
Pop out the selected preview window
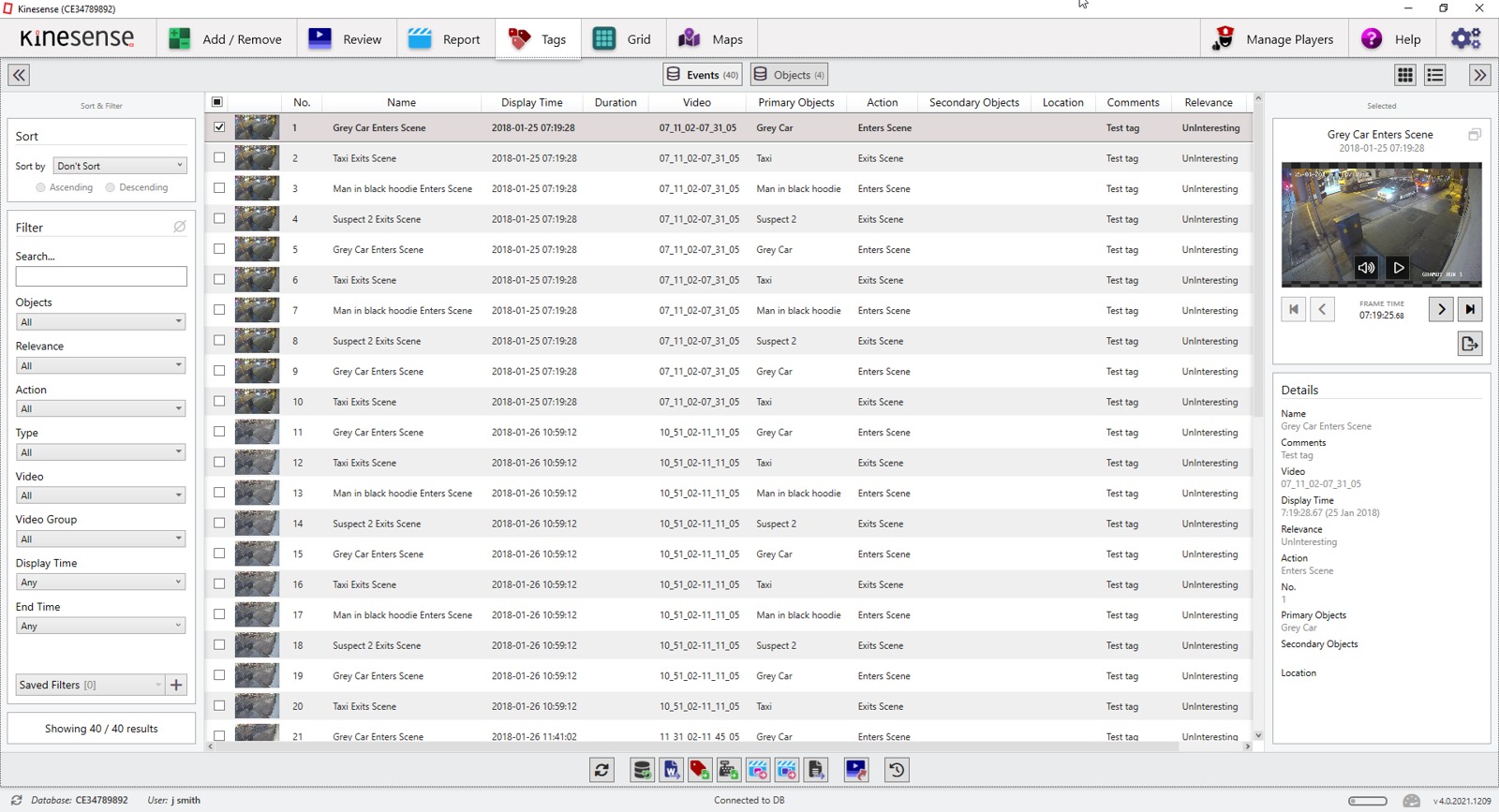1475,135
